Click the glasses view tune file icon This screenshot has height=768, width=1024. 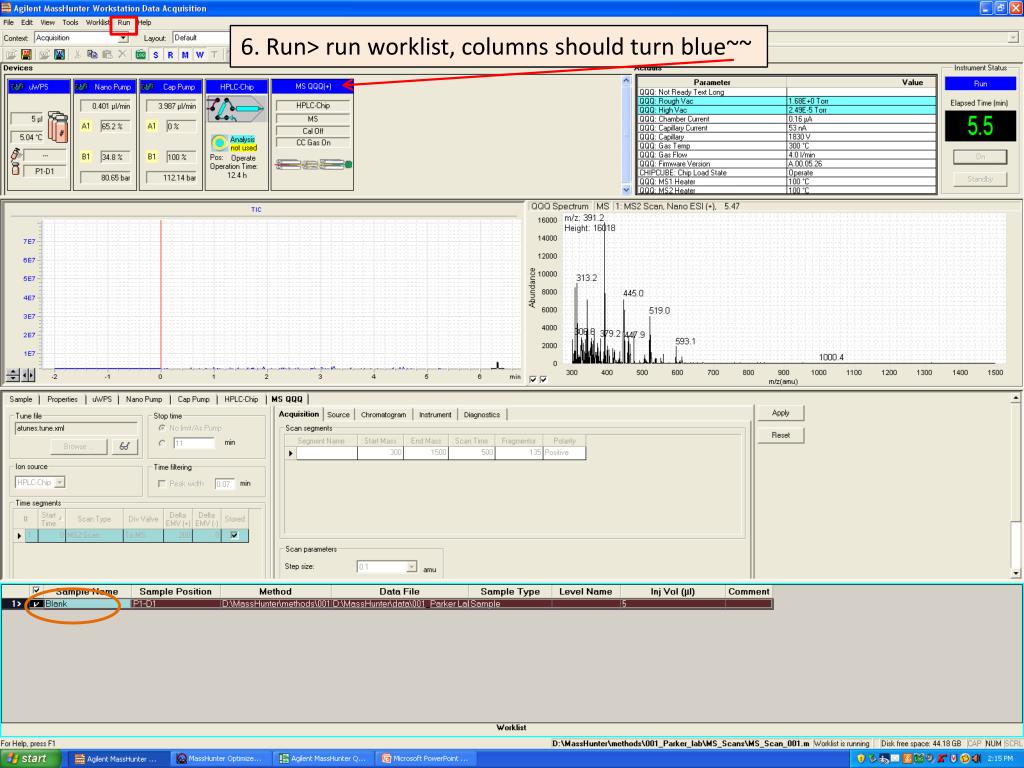point(124,447)
